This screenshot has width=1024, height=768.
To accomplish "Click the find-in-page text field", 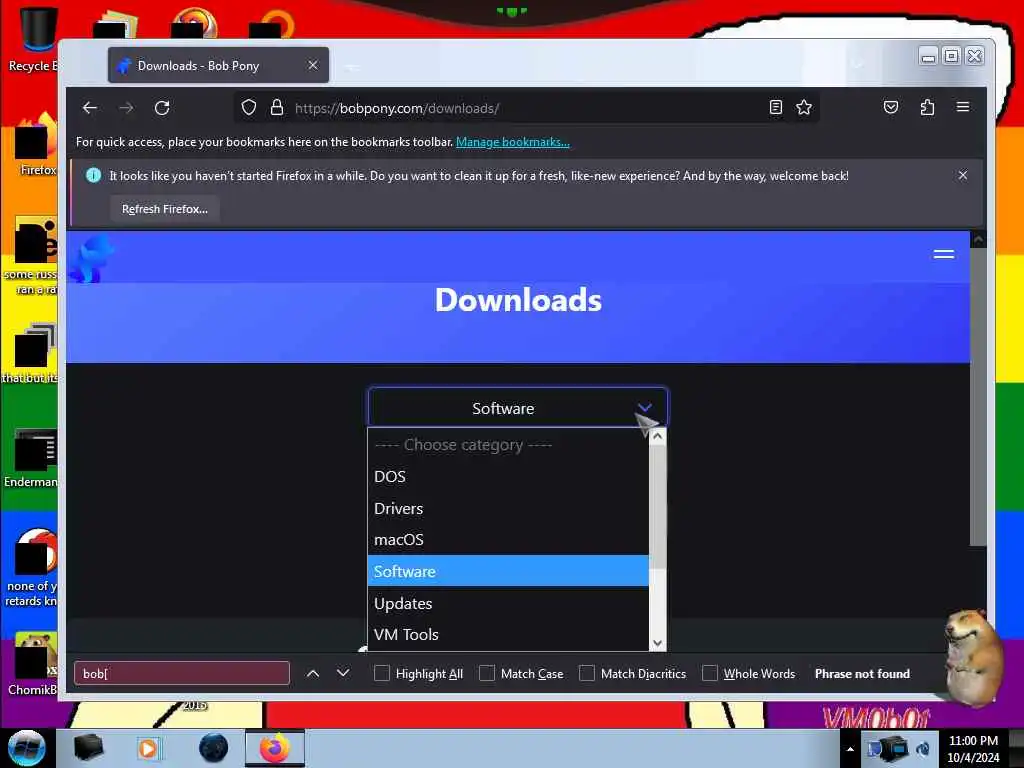I will tap(182, 673).
